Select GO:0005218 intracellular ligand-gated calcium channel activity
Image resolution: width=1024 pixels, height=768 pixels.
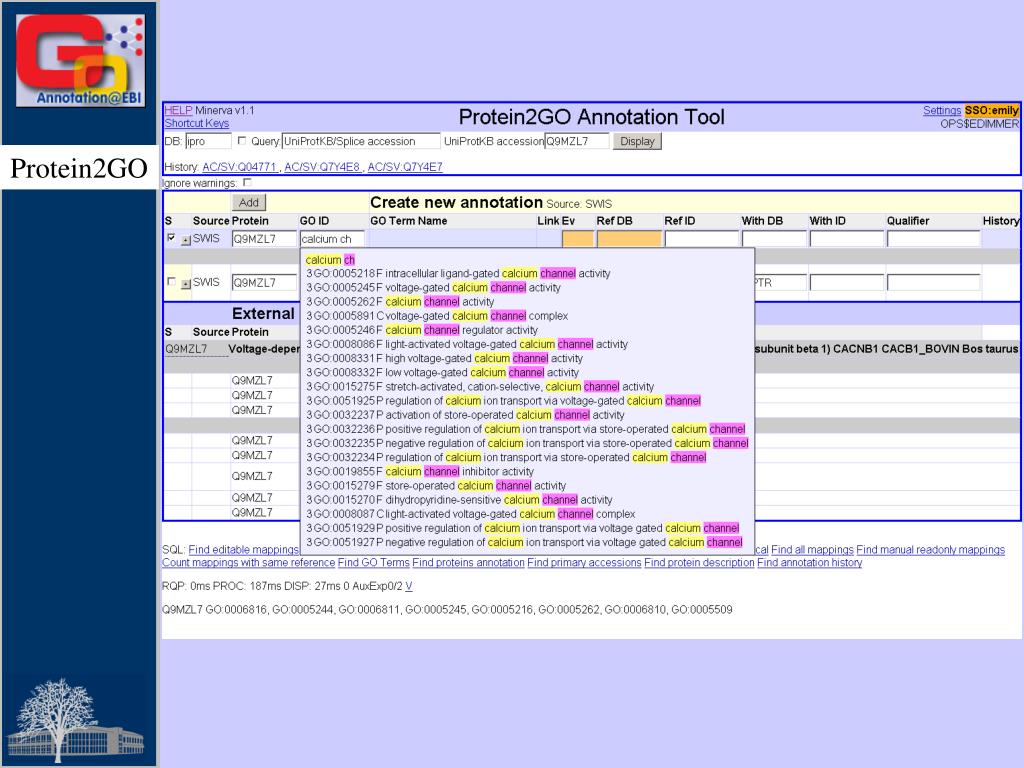point(458,274)
